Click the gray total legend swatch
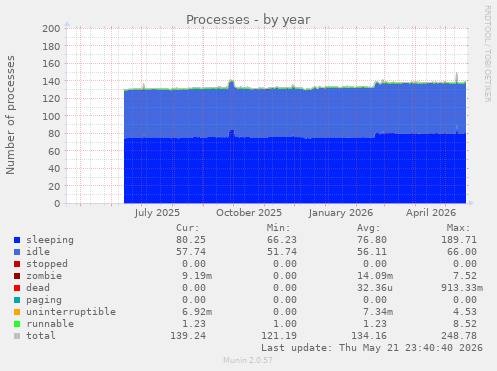 click(x=17, y=336)
